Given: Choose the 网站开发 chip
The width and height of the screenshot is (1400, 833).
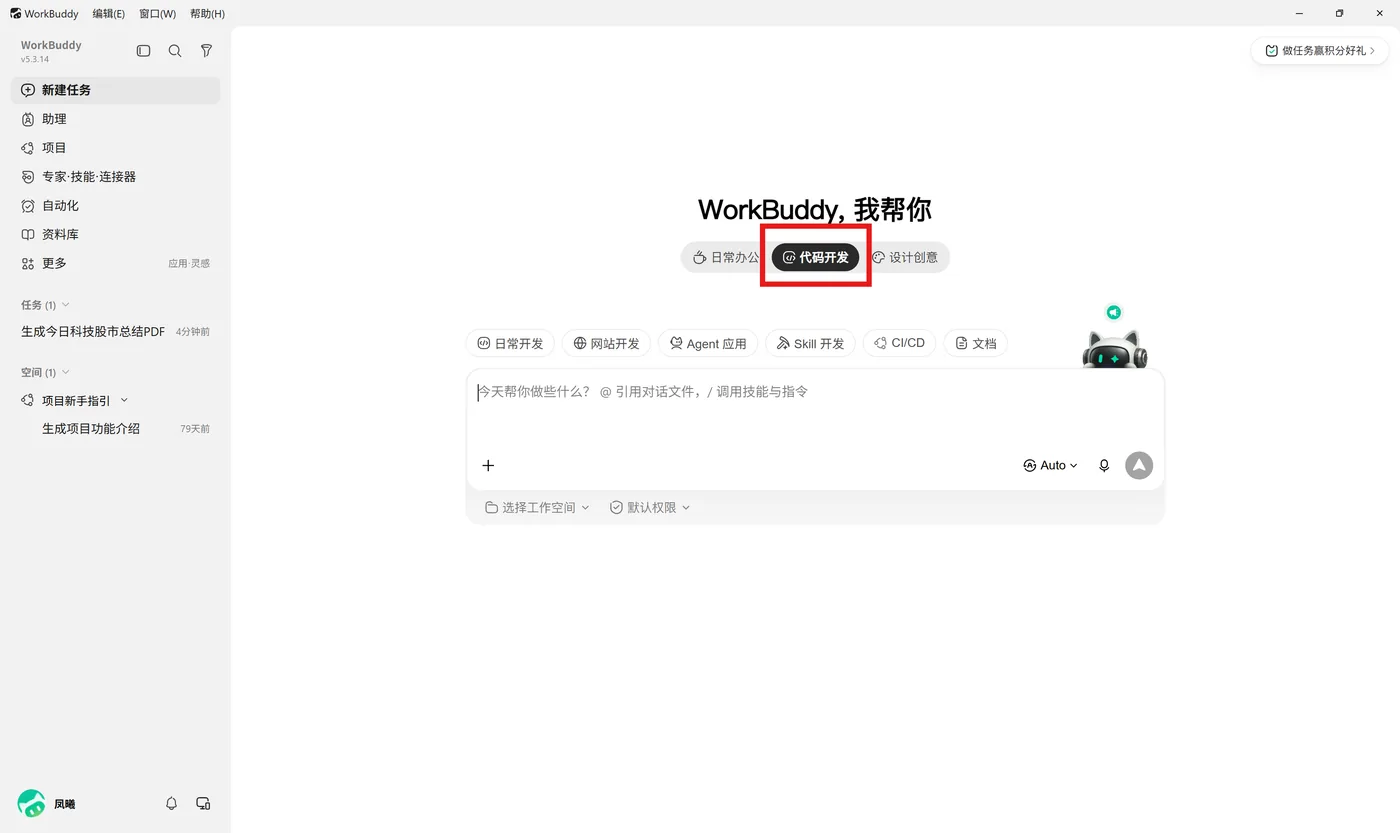Looking at the screenshot, I should pos(606,343).
